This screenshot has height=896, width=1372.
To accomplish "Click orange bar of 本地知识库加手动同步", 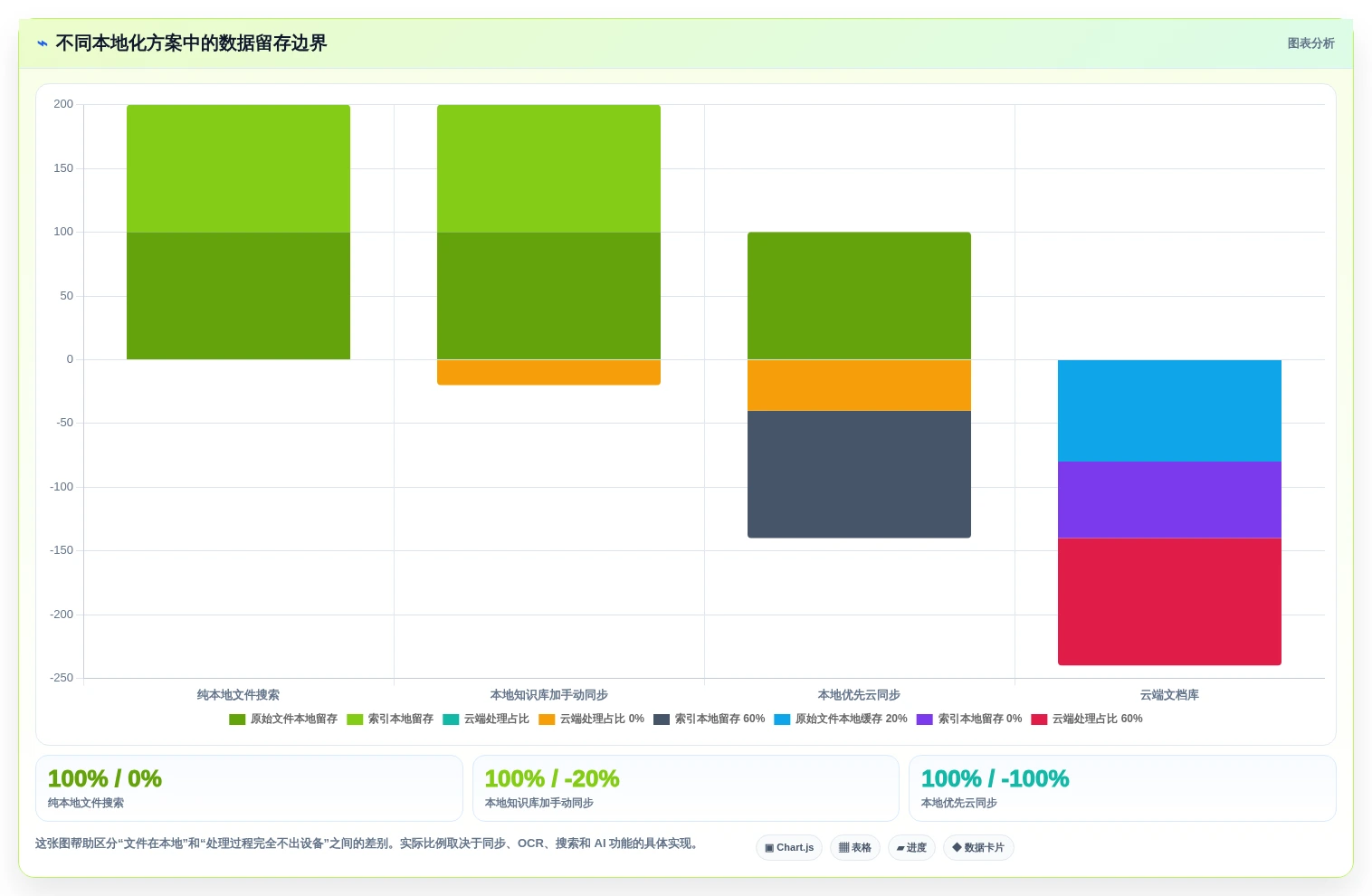I will click(x=548, y=373).
